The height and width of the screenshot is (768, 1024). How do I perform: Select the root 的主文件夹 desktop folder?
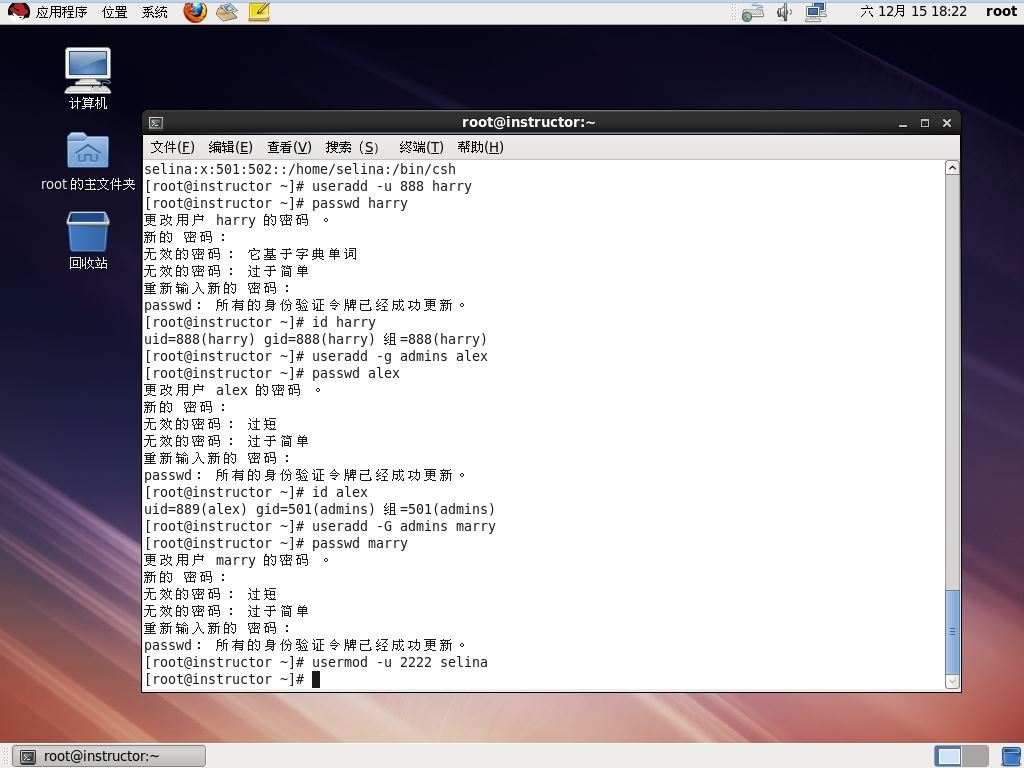pos(88,161)
